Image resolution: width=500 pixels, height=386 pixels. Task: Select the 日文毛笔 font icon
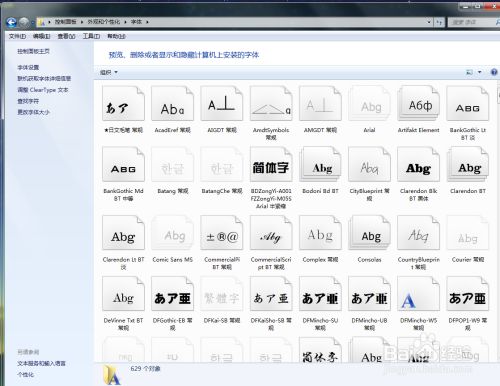pyautogui.click(x=123, y=104)
